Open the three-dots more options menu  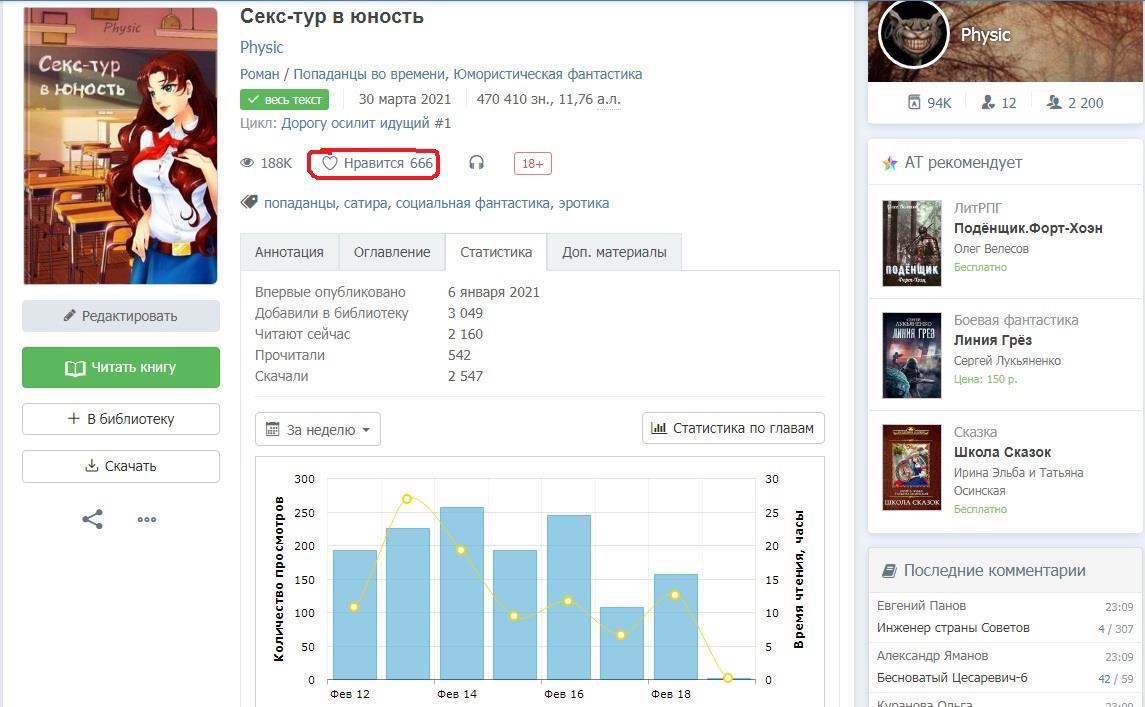(147, 519)
